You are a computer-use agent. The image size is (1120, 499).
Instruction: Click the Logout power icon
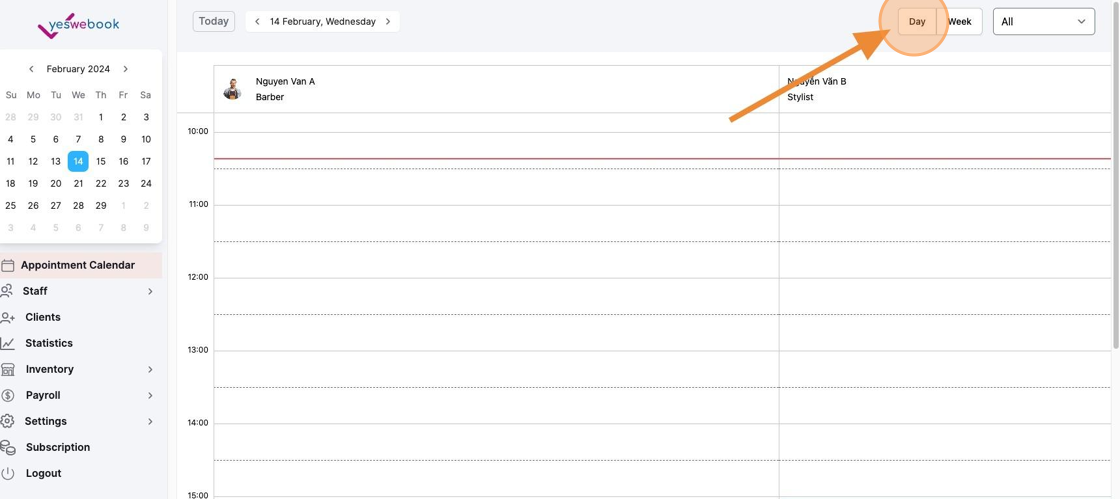(8, 473)
